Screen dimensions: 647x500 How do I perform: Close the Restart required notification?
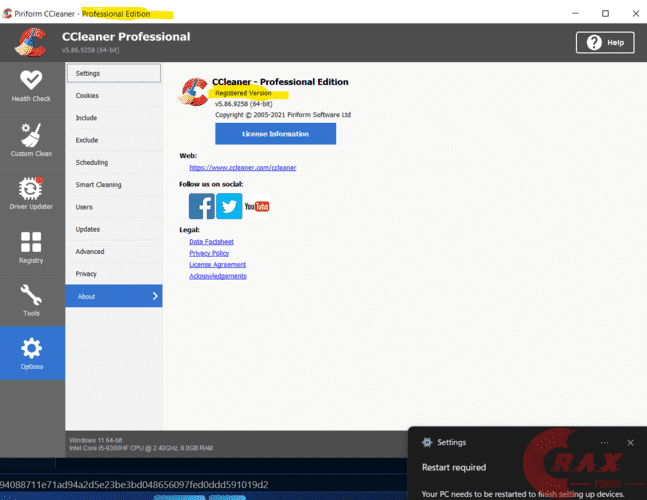pyautogui.click(x=630, y=443)
